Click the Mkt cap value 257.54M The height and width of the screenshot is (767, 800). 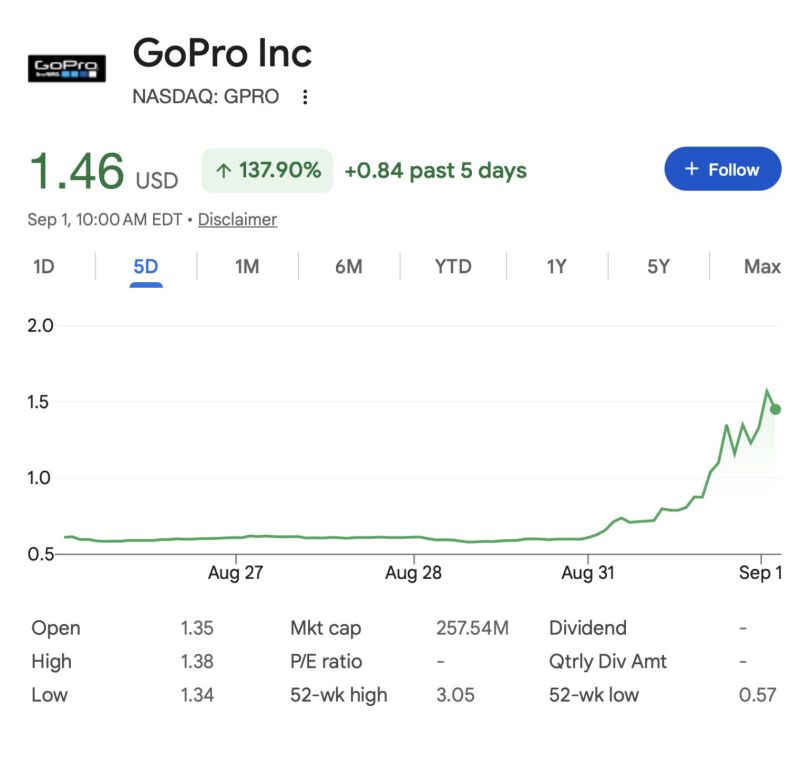click(x=472, y=628)
